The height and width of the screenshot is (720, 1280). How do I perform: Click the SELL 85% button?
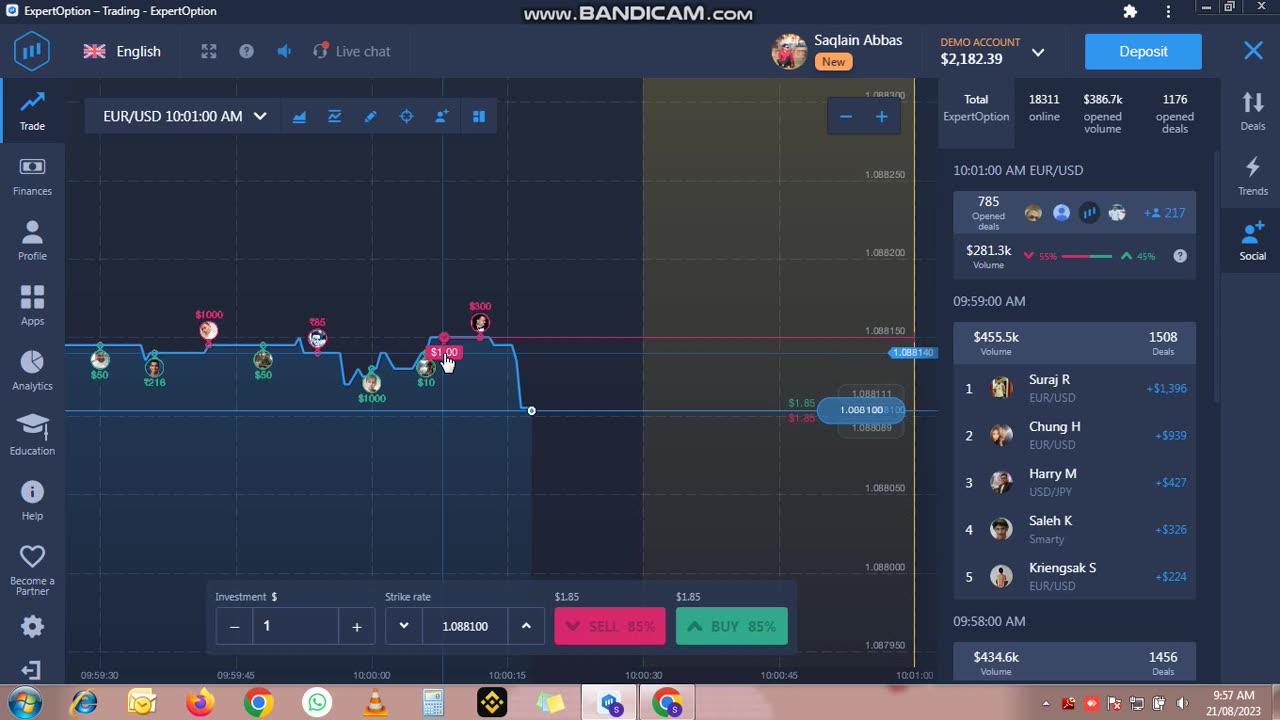[x=610, y=626]
